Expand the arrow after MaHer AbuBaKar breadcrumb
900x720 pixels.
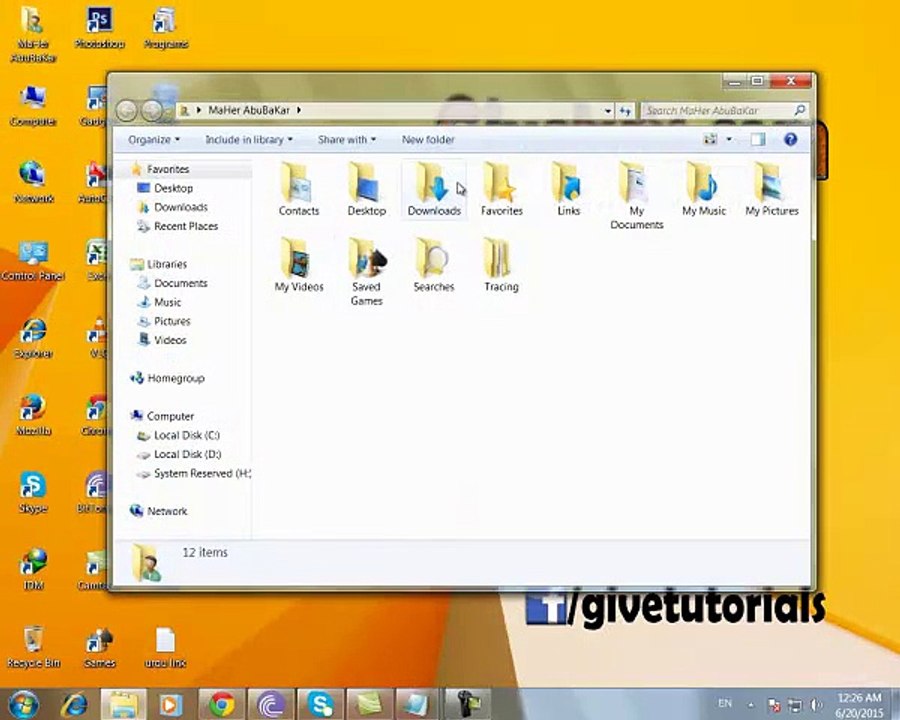tap(299, 110)
